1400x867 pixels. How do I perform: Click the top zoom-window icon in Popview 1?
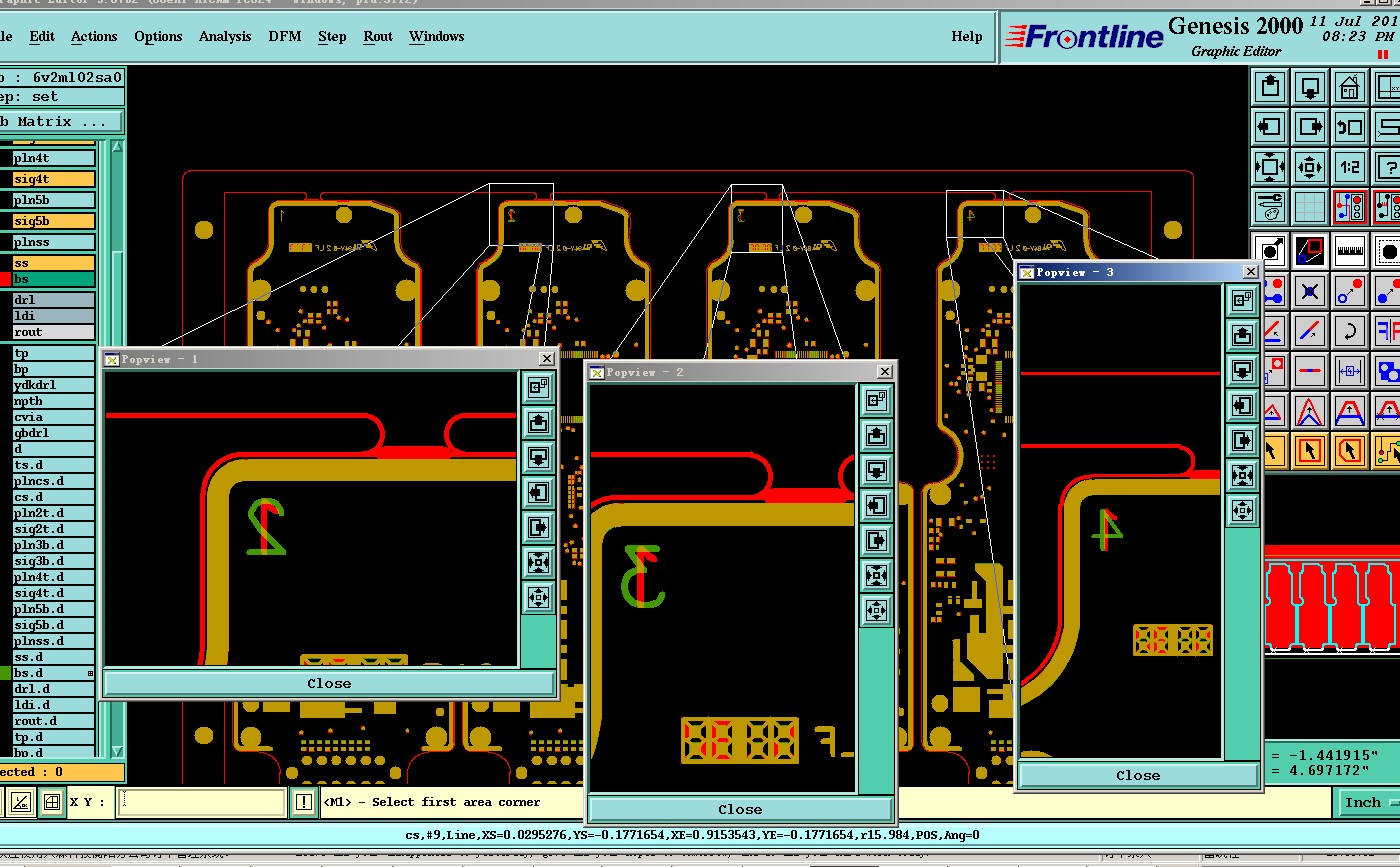538,387
